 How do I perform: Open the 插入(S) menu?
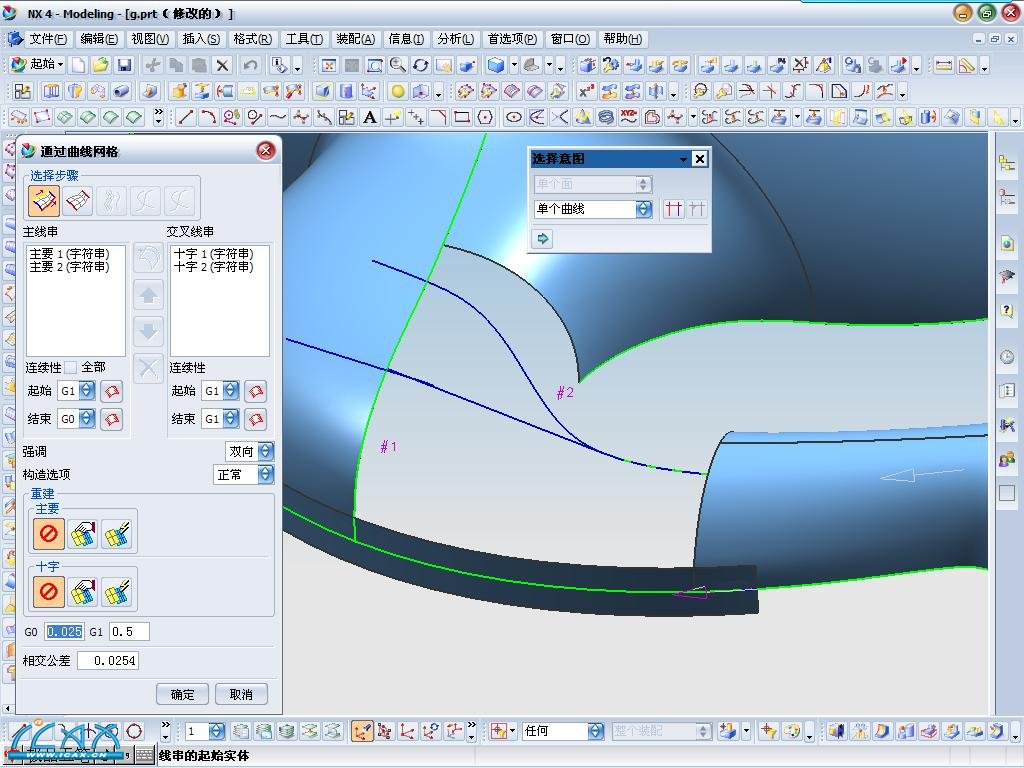pyautogui.click(x=201, y=39)
